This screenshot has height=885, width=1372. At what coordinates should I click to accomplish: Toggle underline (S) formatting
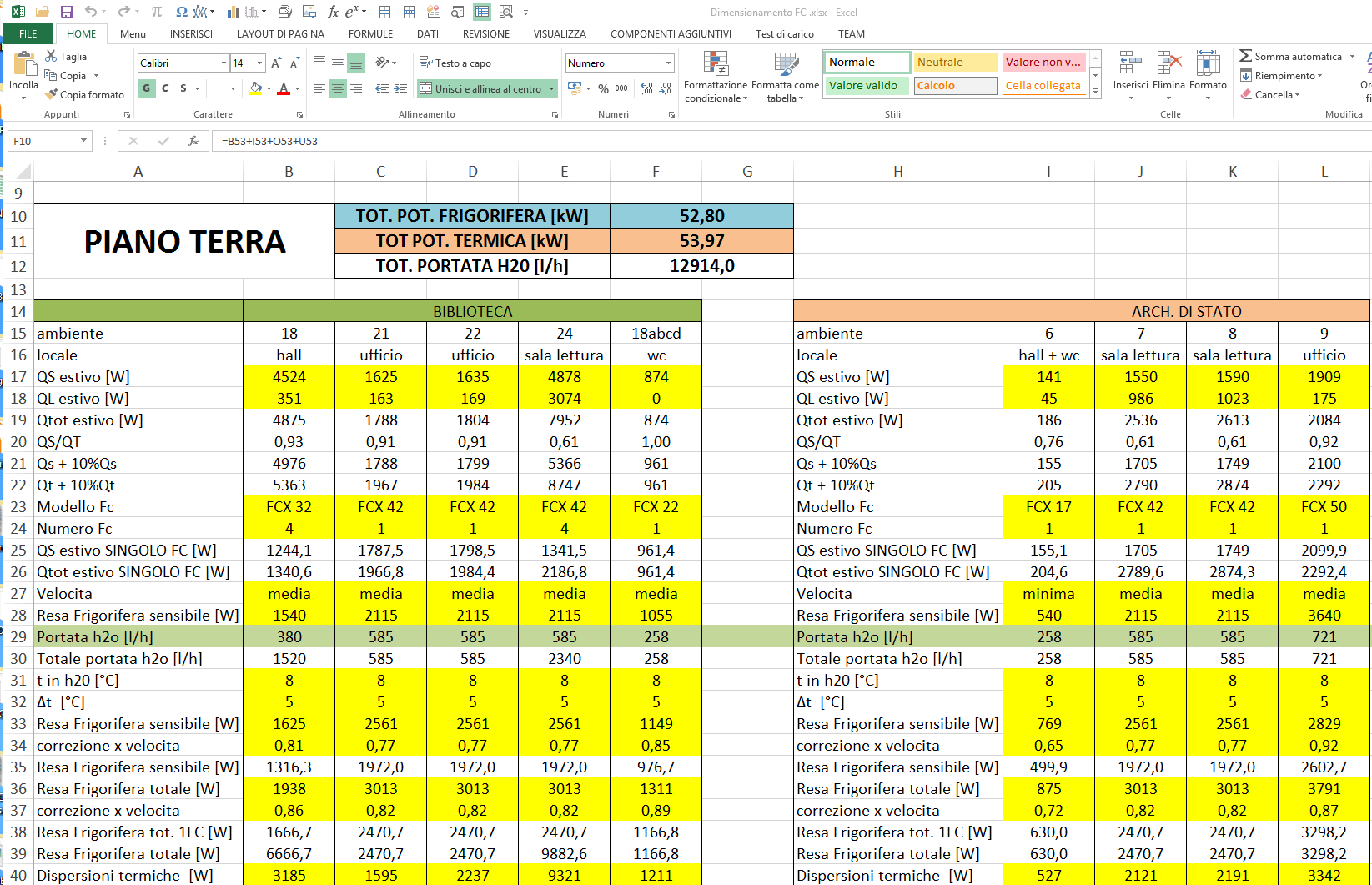tap(183, 88)
